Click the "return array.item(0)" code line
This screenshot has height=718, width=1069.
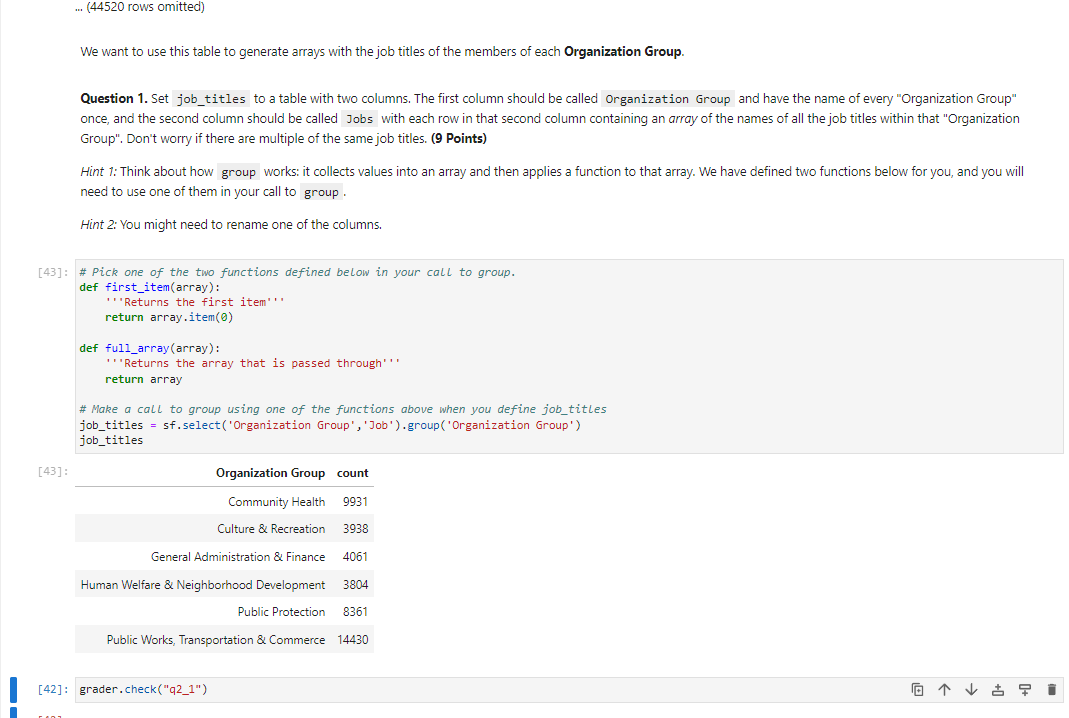(169, 317)
